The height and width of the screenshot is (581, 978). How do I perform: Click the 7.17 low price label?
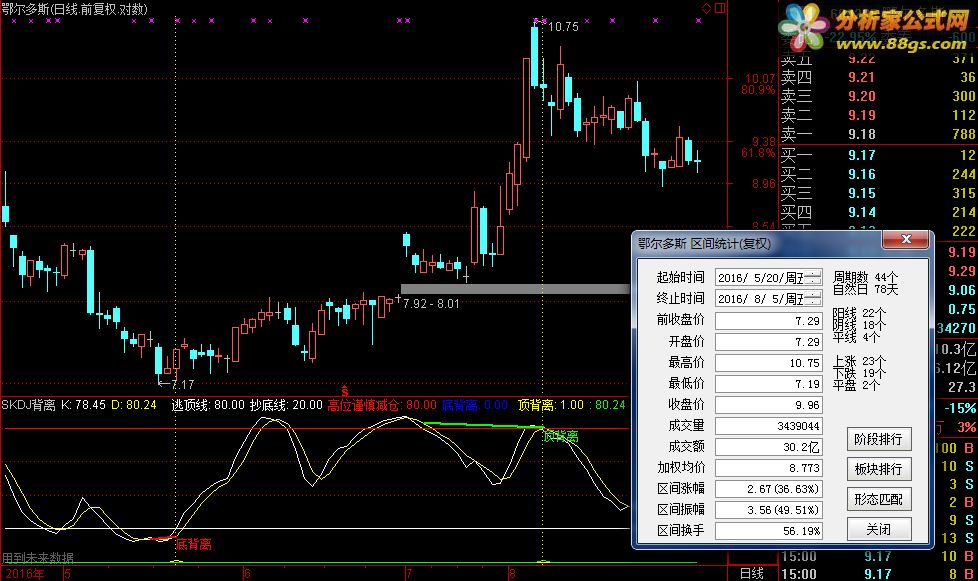point(183,385)
